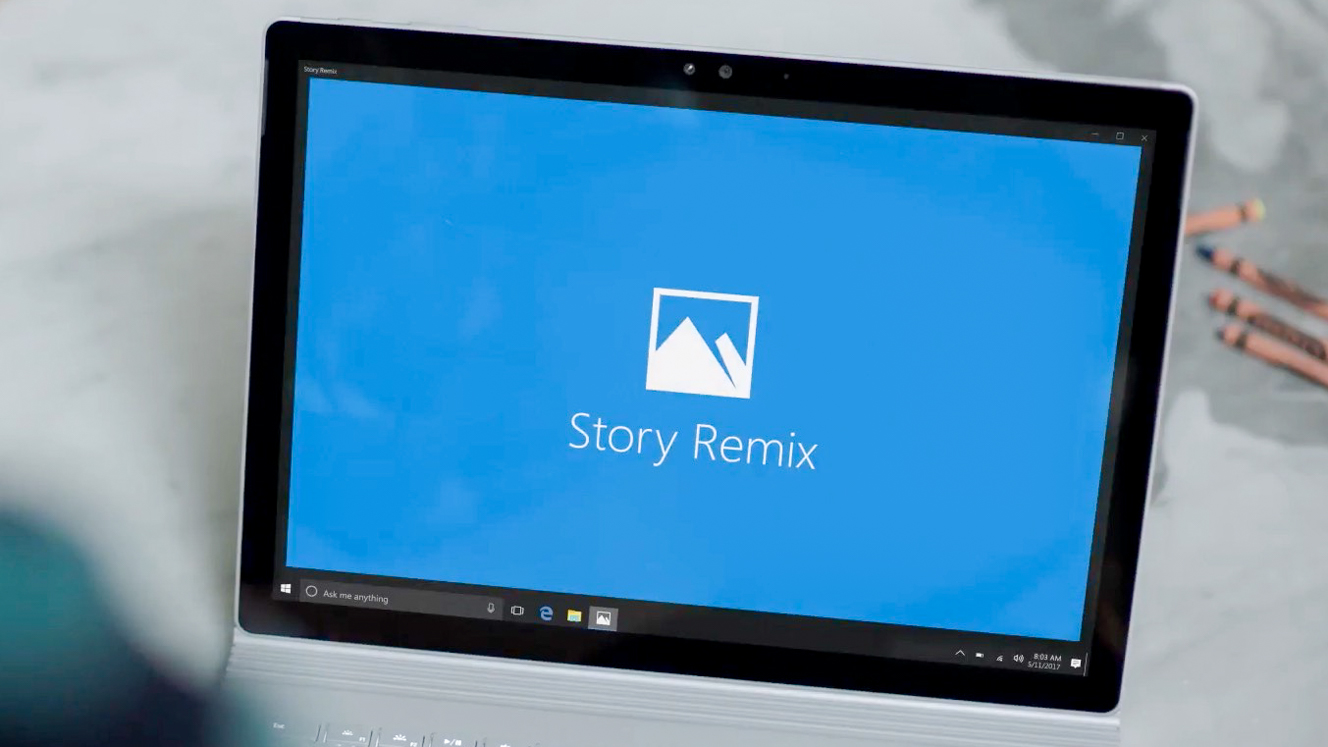
Task: Open Task View from the taskbar
Action: 517,610
